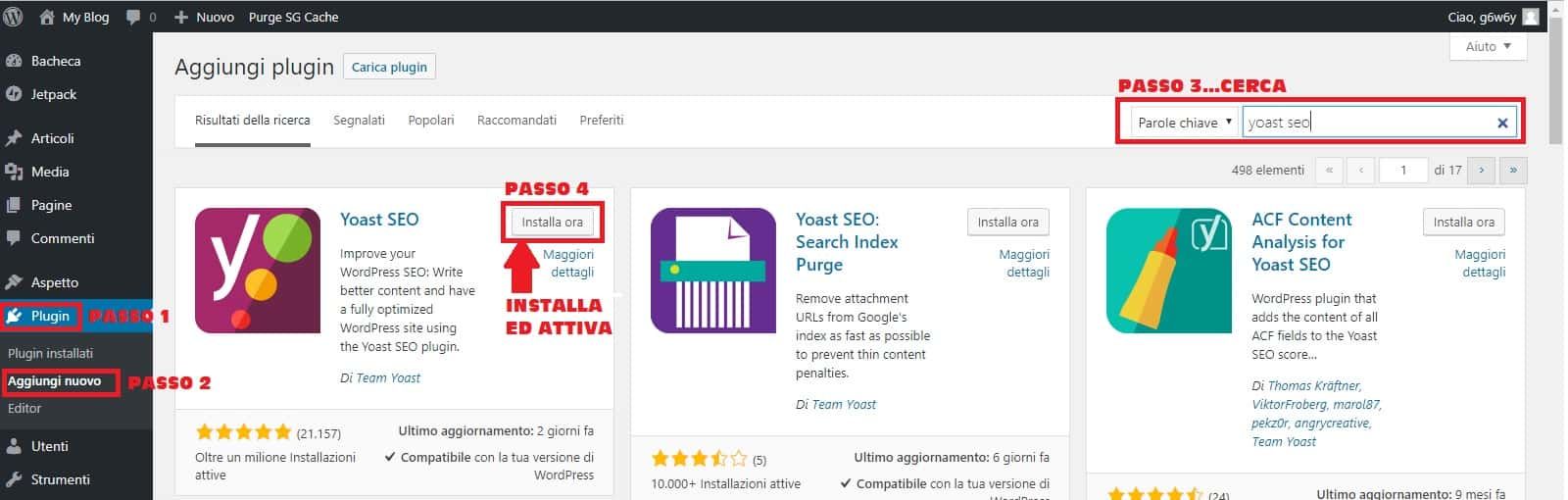Click the Media sidebar icon

pyautogui.click(x=14, y=172)
